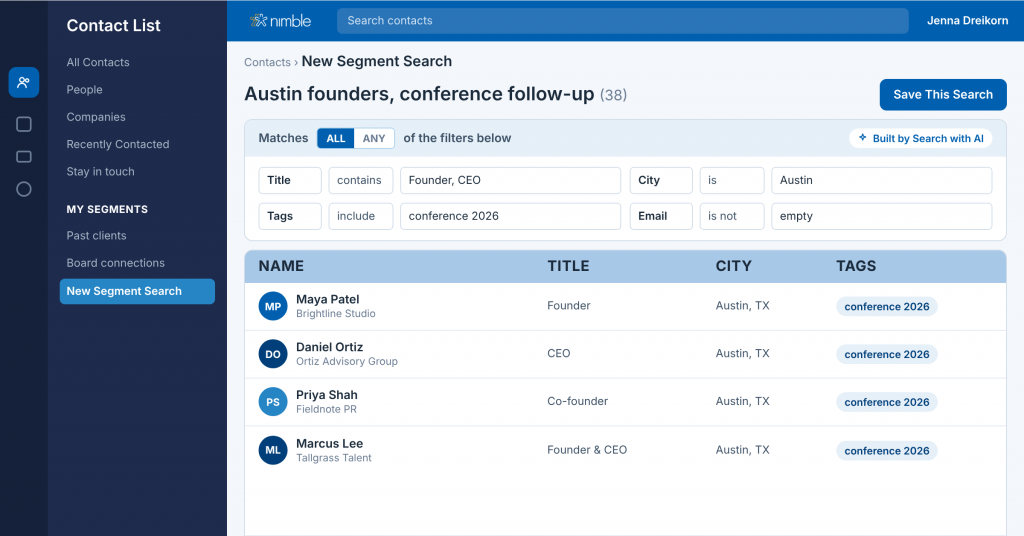1024x536 pixels.
Task: Open the Tags field dropdown
Action: click(x=290, y=216)
